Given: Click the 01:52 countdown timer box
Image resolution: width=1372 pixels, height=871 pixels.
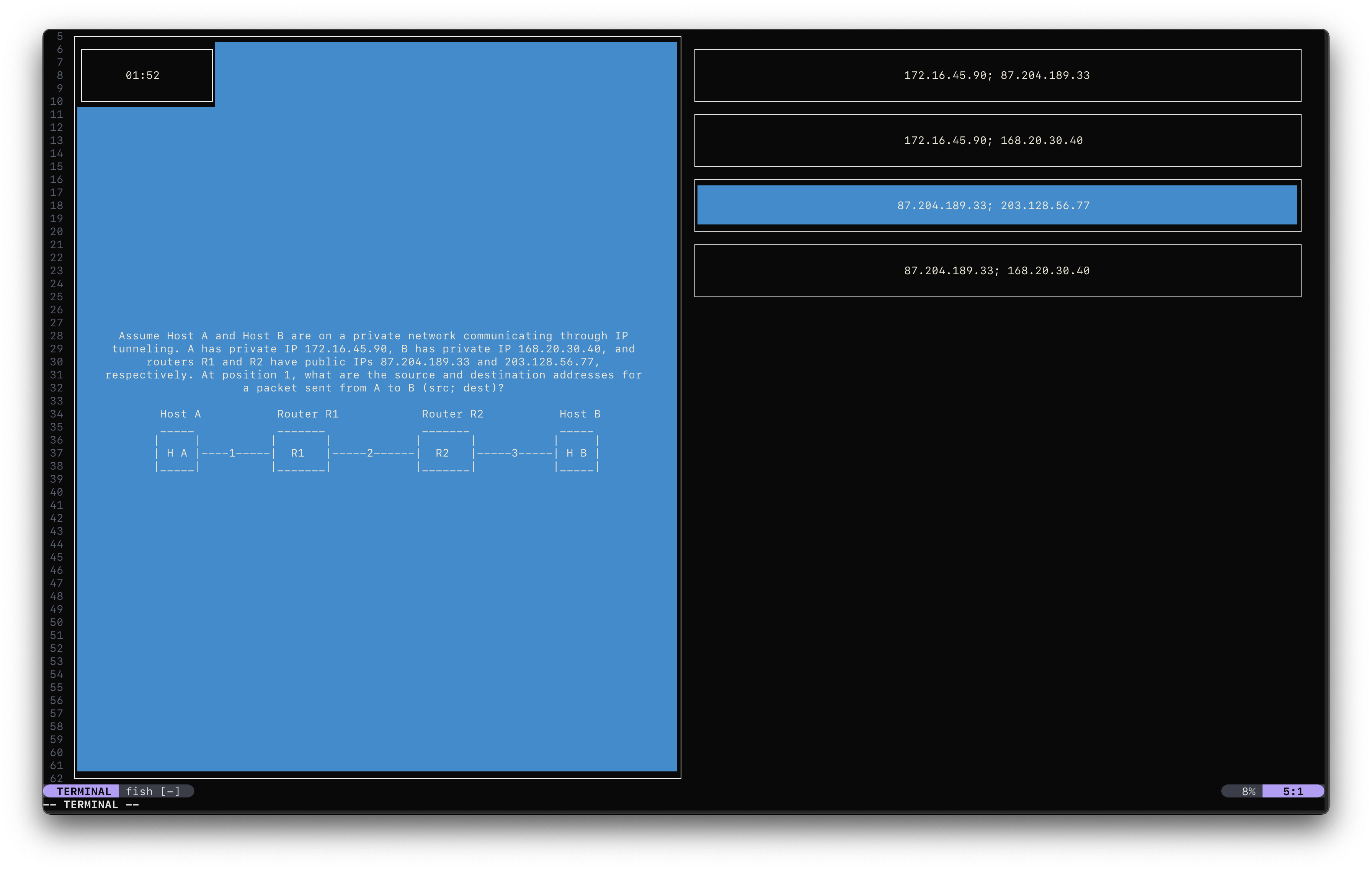Looking at the screenshot, I should click(147, 75).
